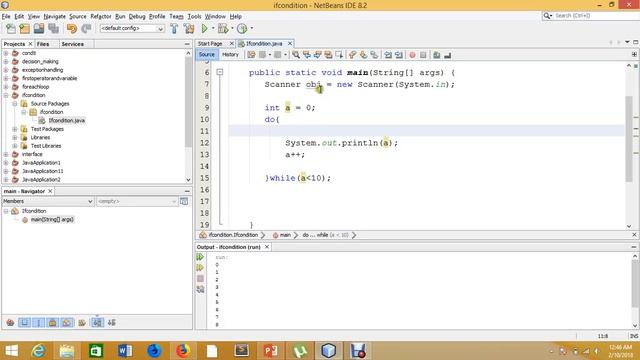Click the Settings icon in Output panel
The image size is (640, 360).
[200, 289]
